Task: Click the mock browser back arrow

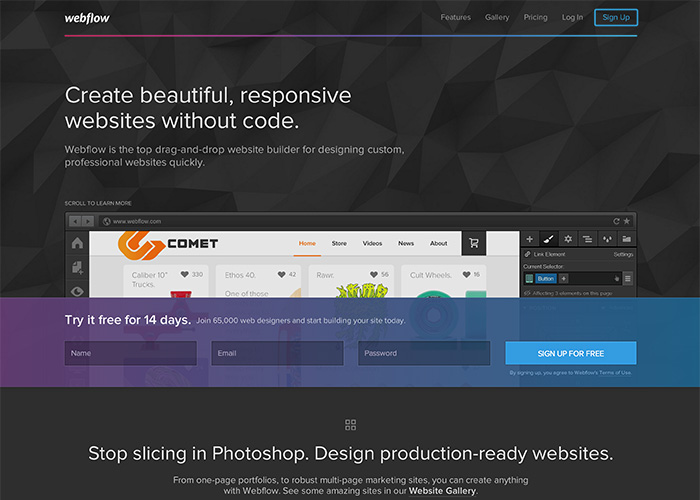Action: coord(75,221)
